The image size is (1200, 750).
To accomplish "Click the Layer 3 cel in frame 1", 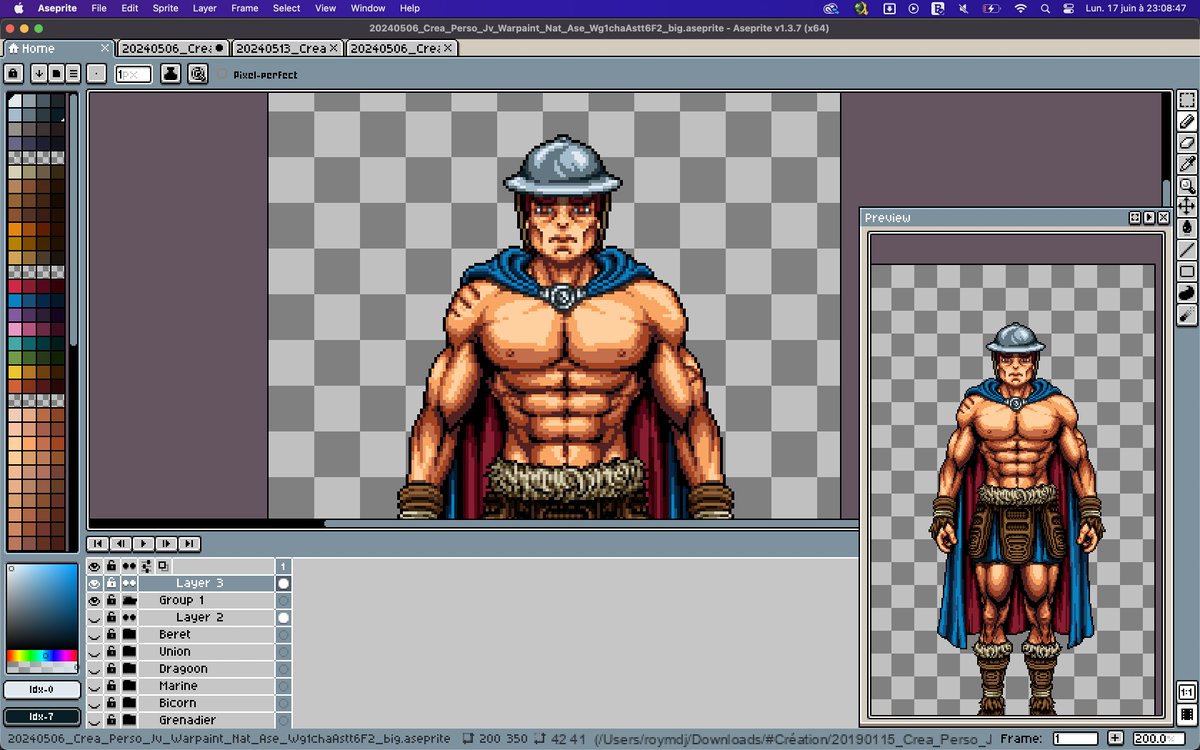I will click(283, 583).
